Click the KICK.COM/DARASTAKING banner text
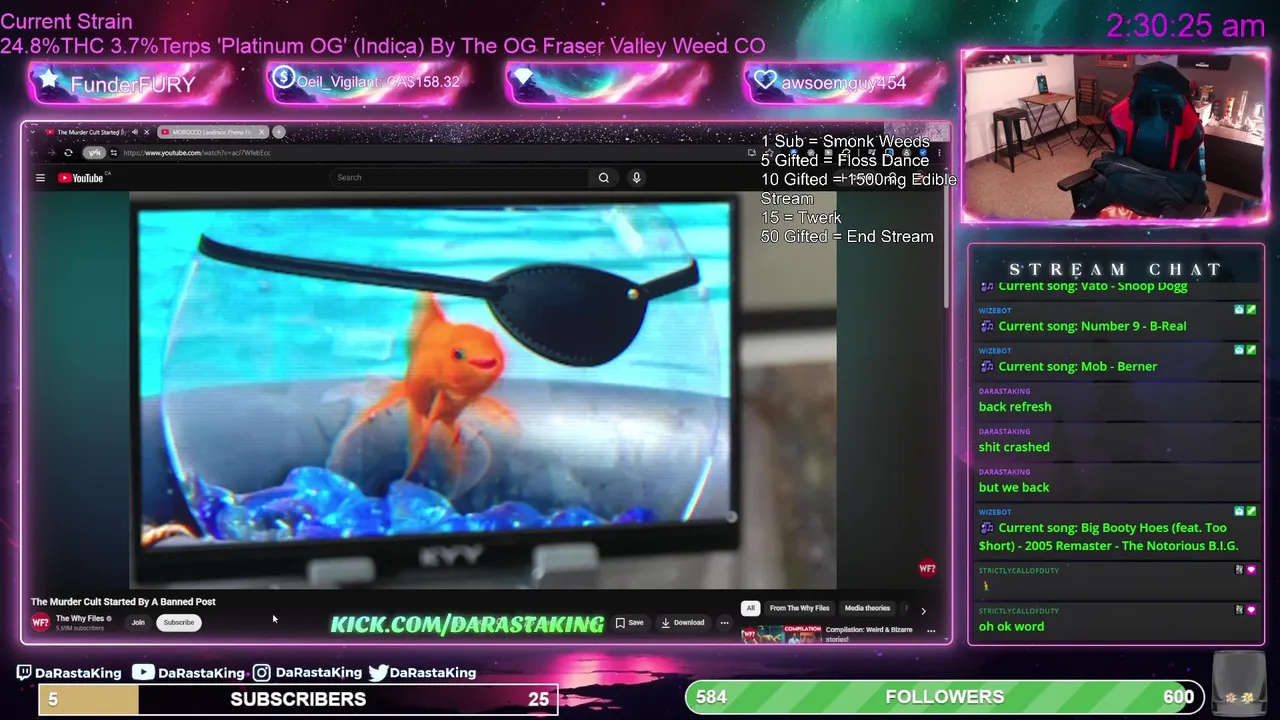This screenshot has height=720, width=1280. (467, 625)
